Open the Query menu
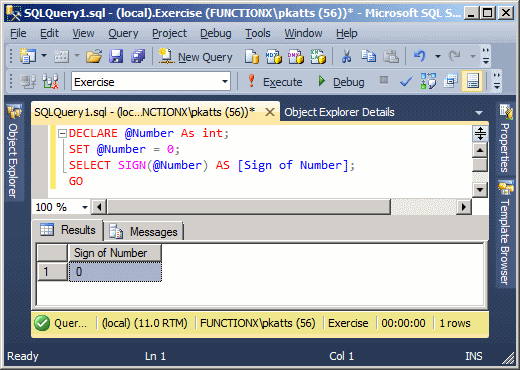This screenshot has width=520, height=370. pos(123,33)
